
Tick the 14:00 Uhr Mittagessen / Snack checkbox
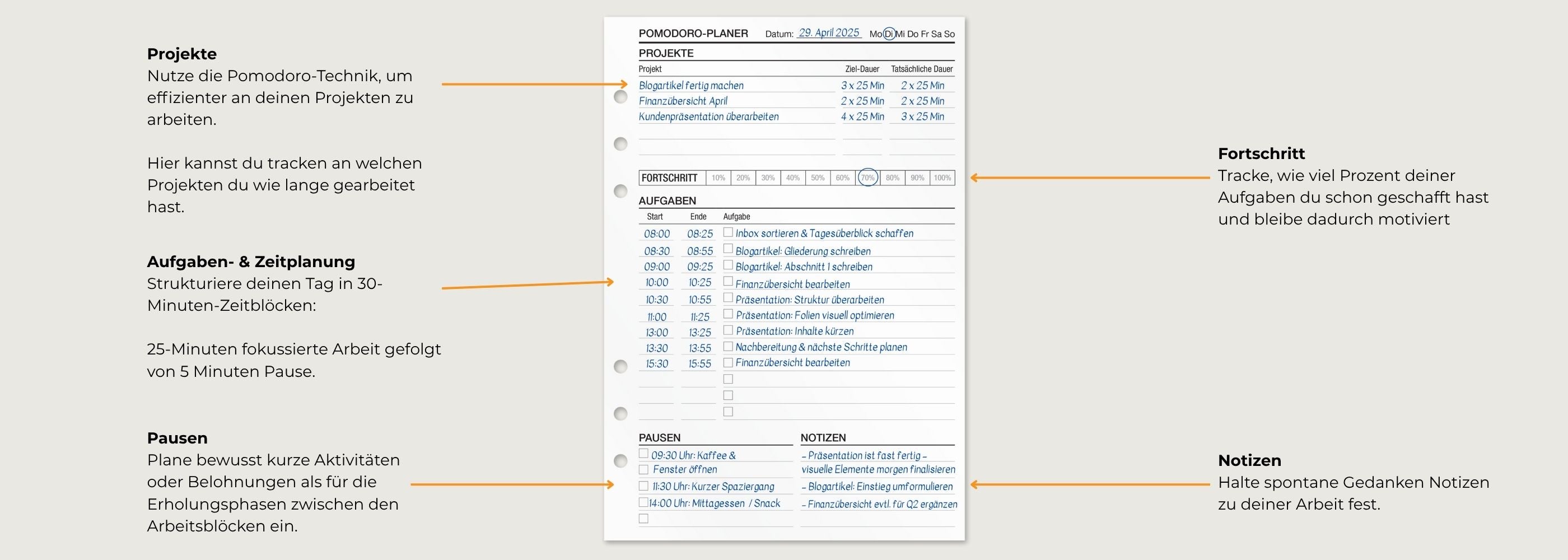(x=643, y=502)
